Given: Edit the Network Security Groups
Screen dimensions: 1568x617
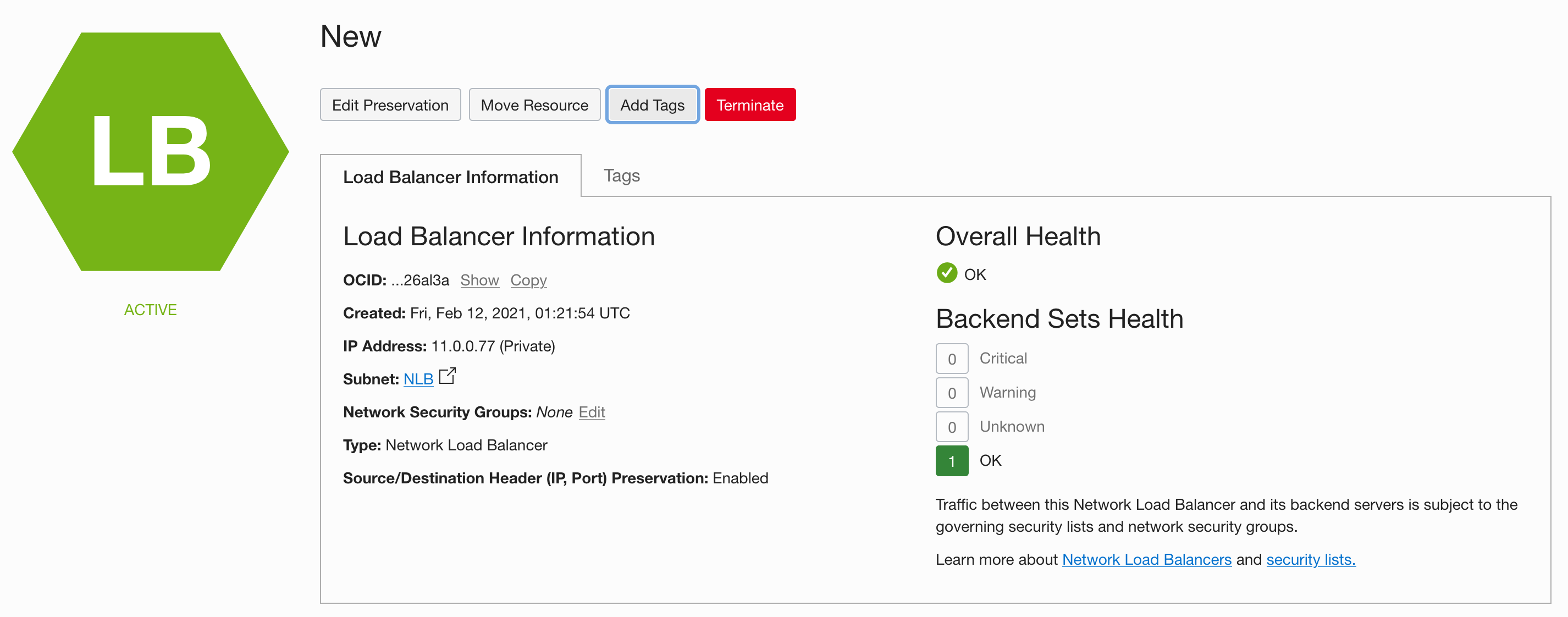Looking at the screenshot, I should click(591, 412).
